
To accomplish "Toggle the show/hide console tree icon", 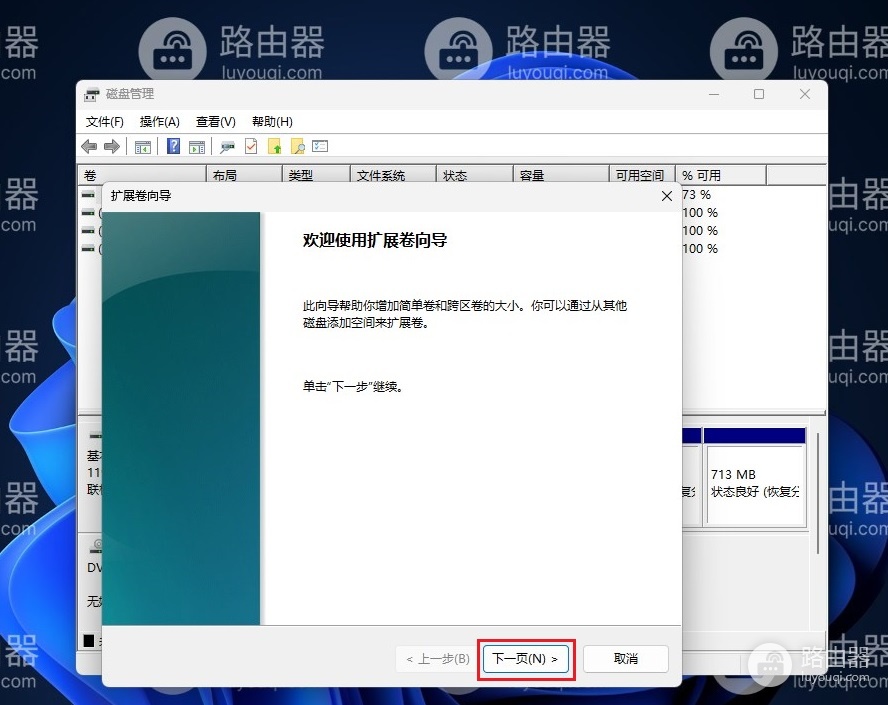I will coord(143,147).
